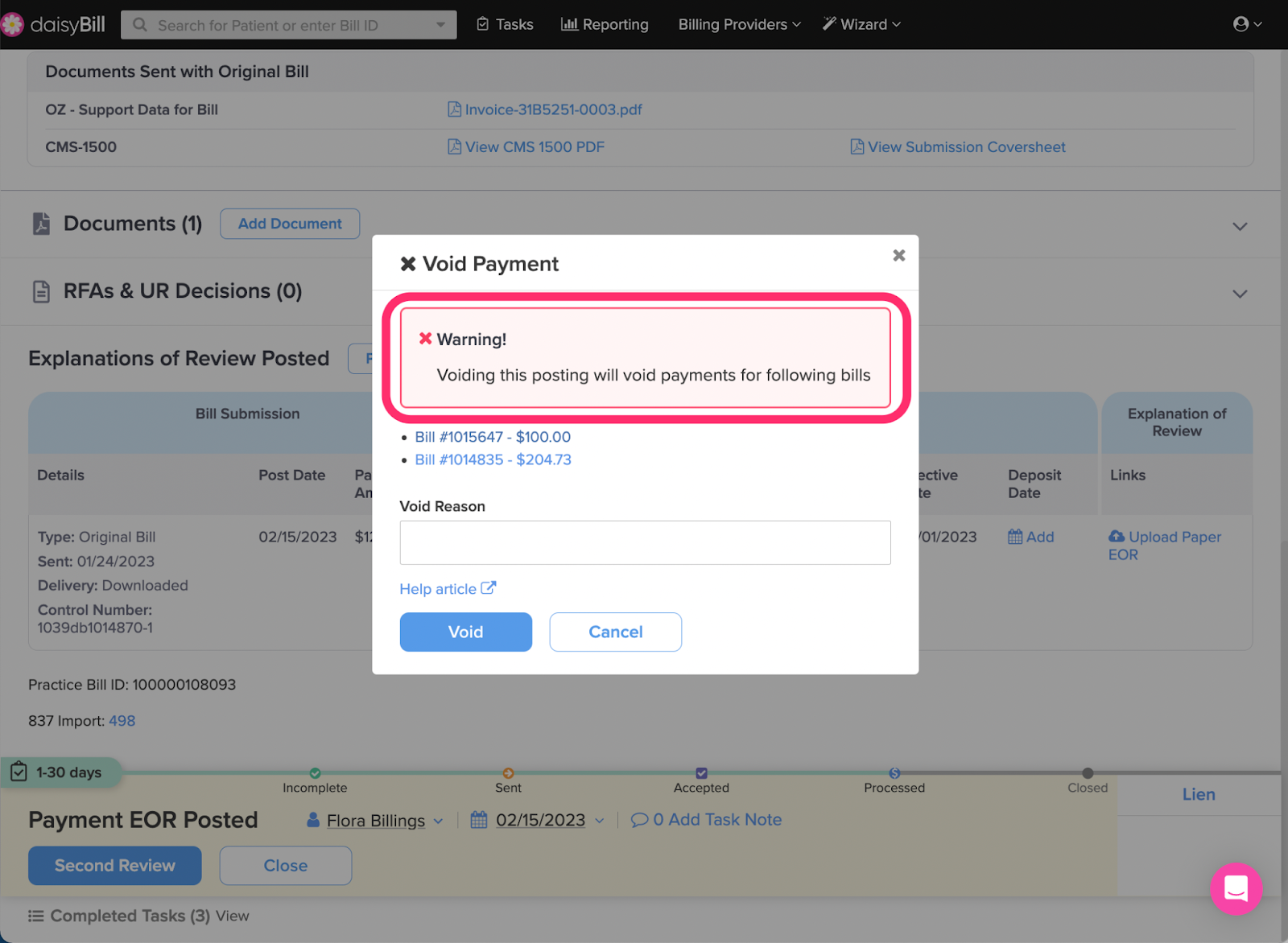Open the user account menu icon
This screenshot has height=943, width=1288.
pos(1246,24)
